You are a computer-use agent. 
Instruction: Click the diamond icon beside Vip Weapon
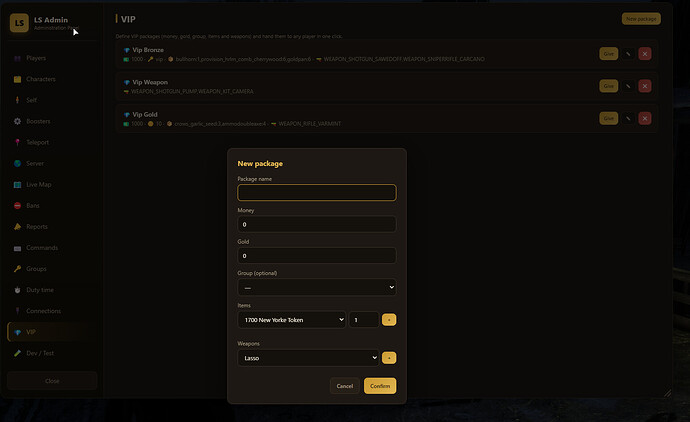[x=127, y=82]
